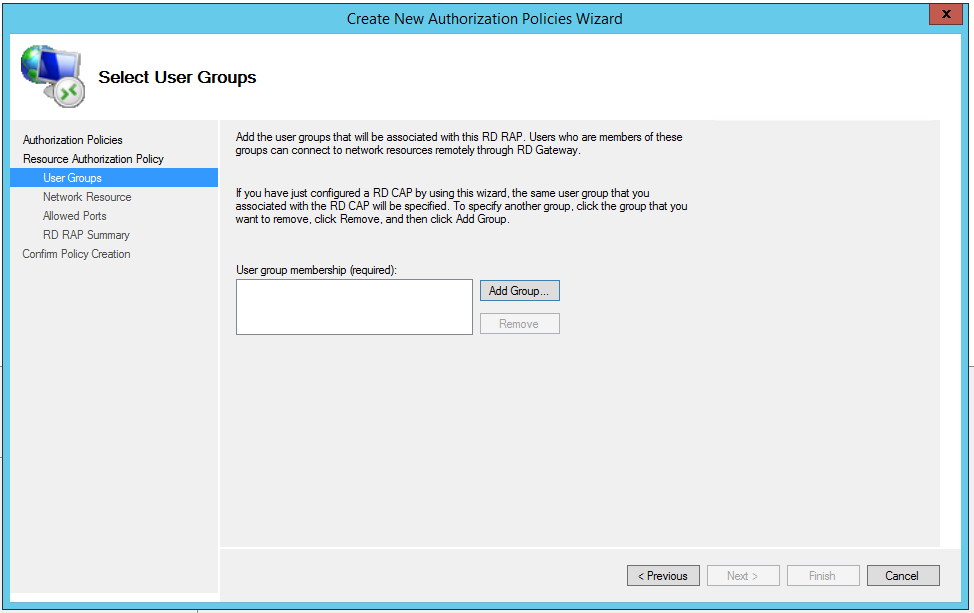Image resolution: width=974 pixels, height=613 pixels.
Task: Click the RD Gateway wizard icon
Action: tap(52, 77)
